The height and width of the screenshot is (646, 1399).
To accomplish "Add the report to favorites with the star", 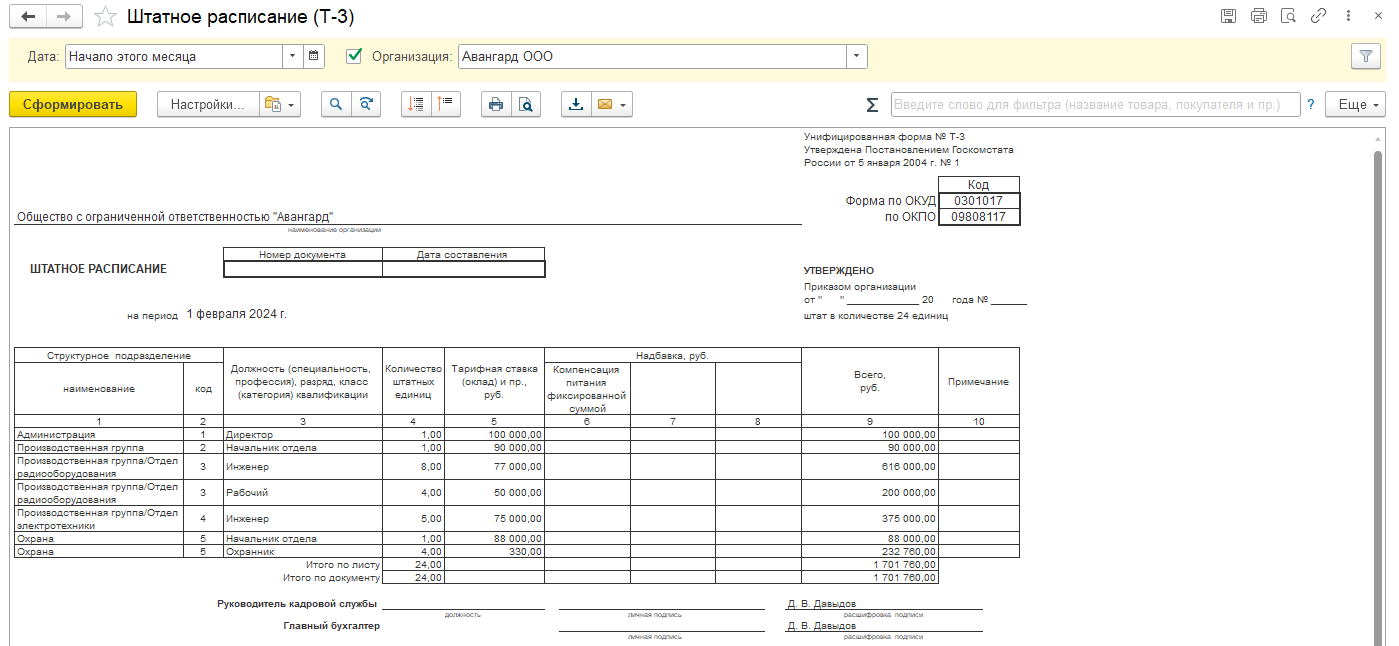I will [x=105, y=17].
